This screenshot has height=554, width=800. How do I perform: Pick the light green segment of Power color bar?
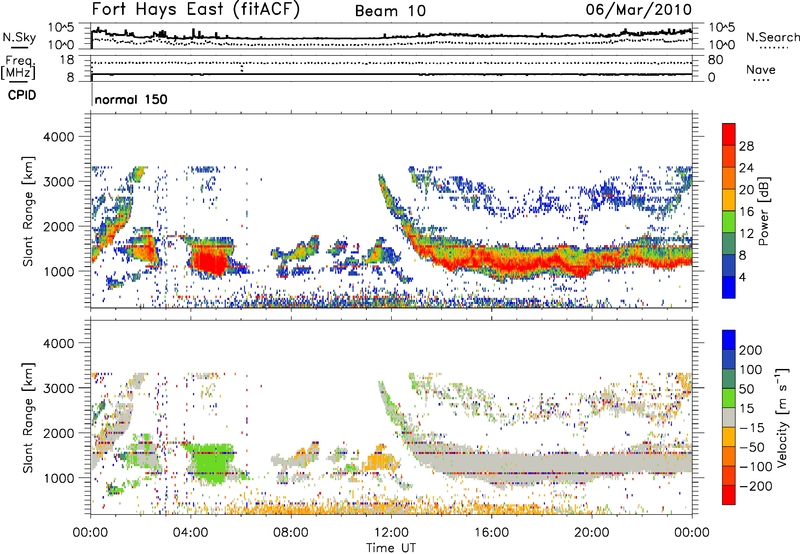tap(729, 222)
